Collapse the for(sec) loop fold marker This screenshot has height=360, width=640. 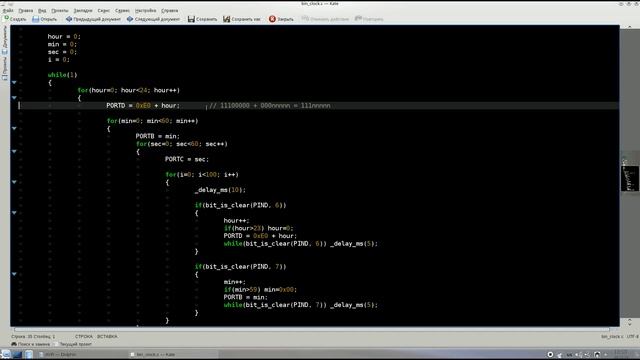point(14,151)
